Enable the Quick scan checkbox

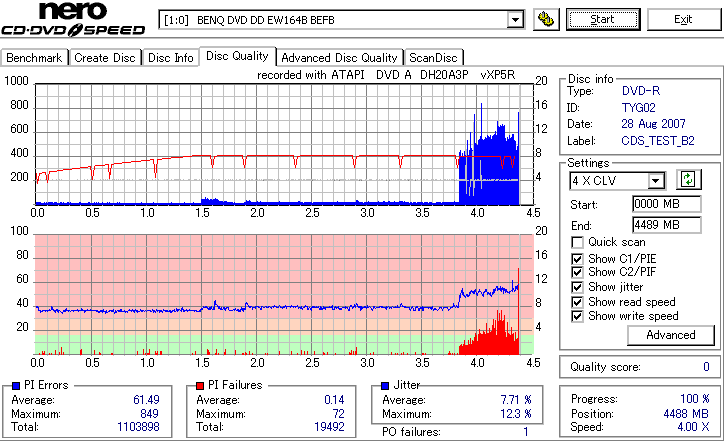pyautogui.click(x=577, y=242)
